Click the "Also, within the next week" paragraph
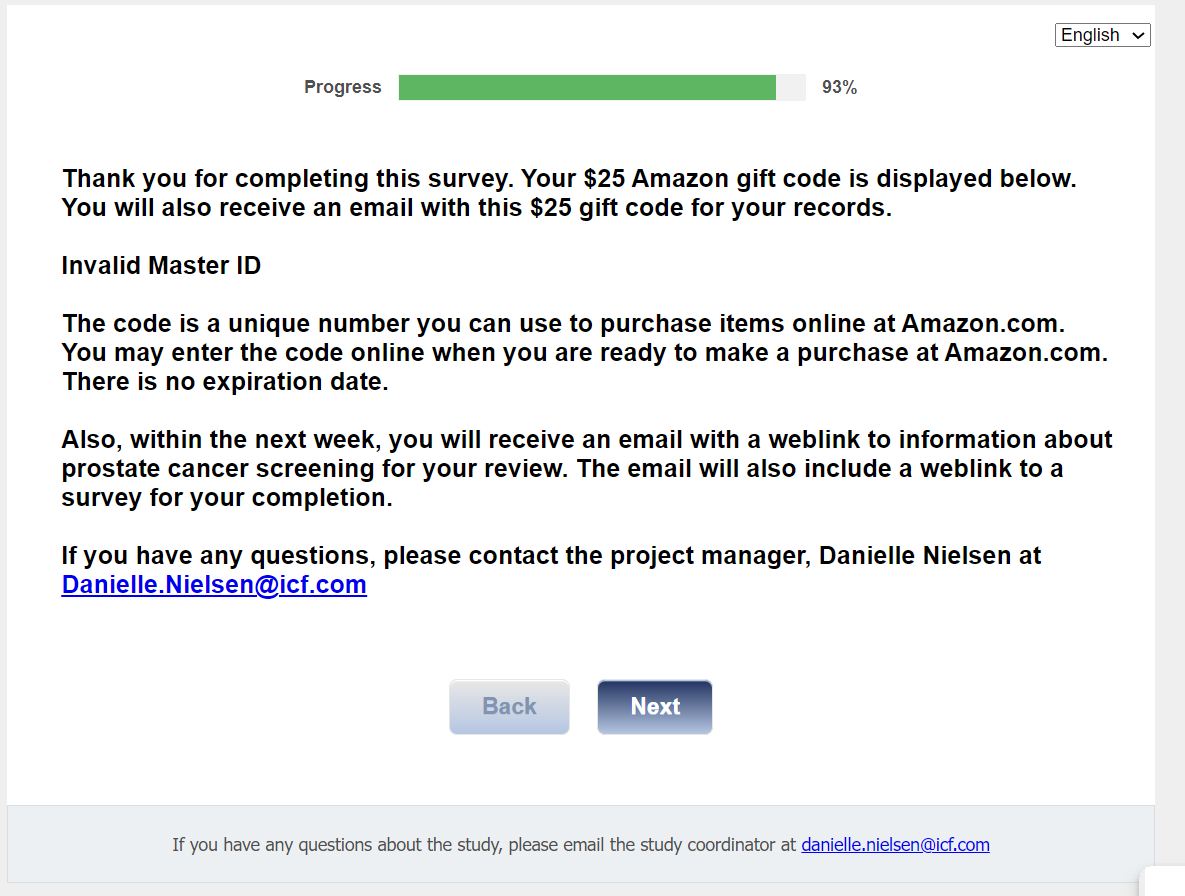This screenshot has width=1185, height=896. point(586,440)
